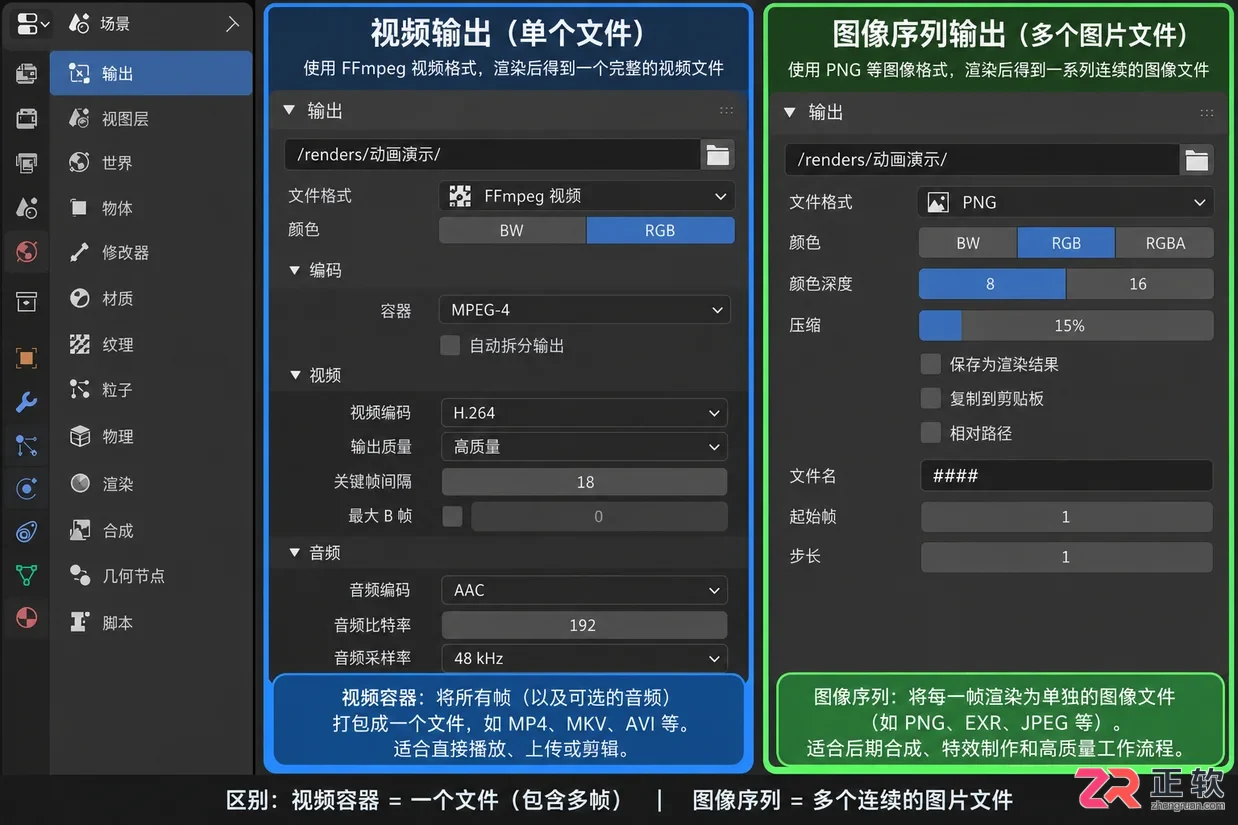Click the 压缩 15% slider
Image resolution: width=1238 pixels, height=825 pixels.
1066,325
